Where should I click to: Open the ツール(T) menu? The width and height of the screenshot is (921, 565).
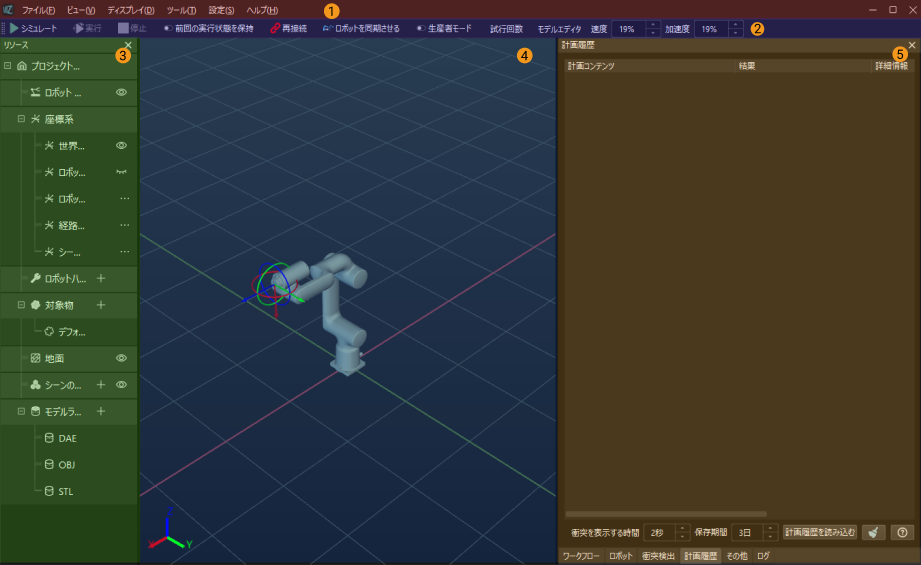click(x=181, y=10)
